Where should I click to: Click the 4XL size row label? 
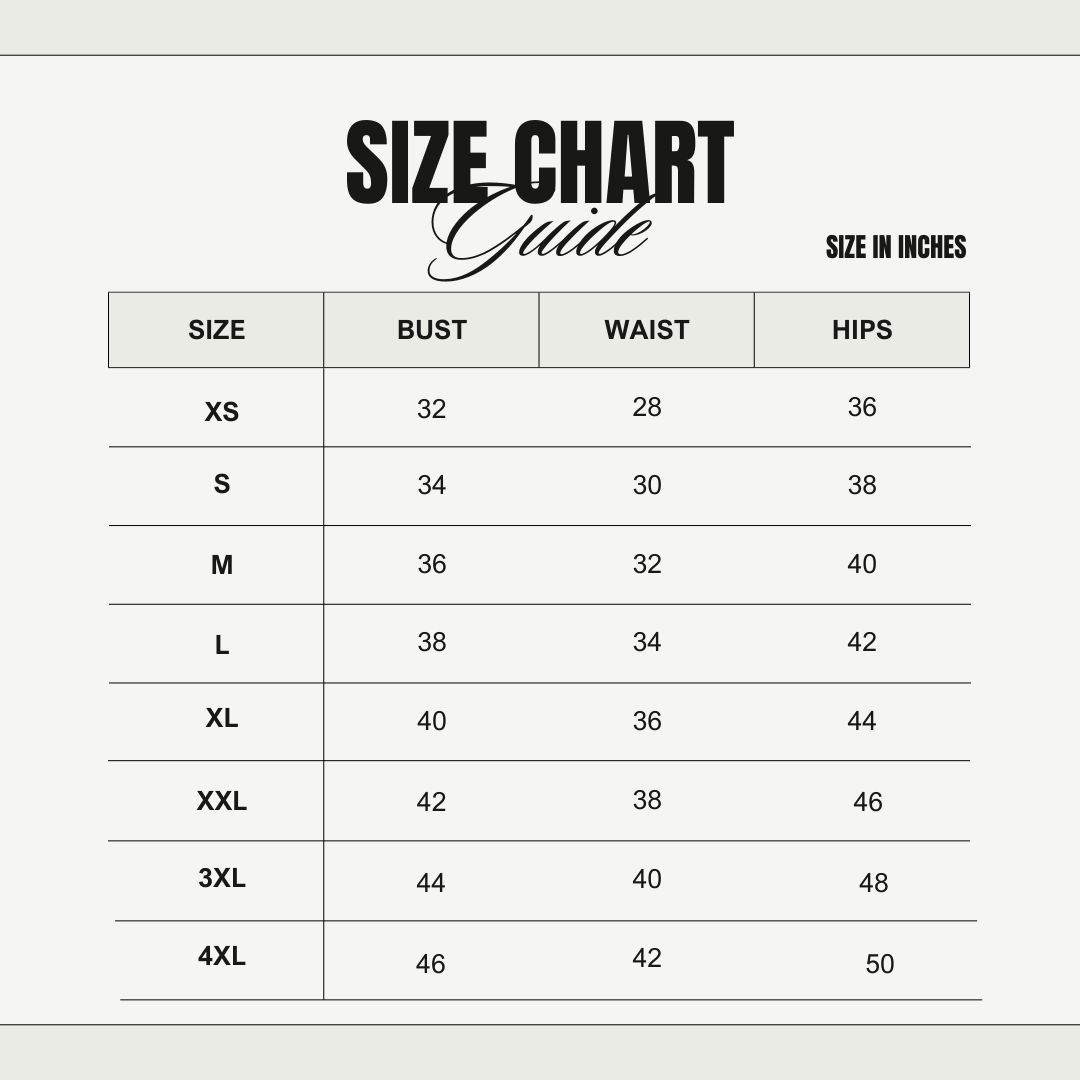pos(222,956)
